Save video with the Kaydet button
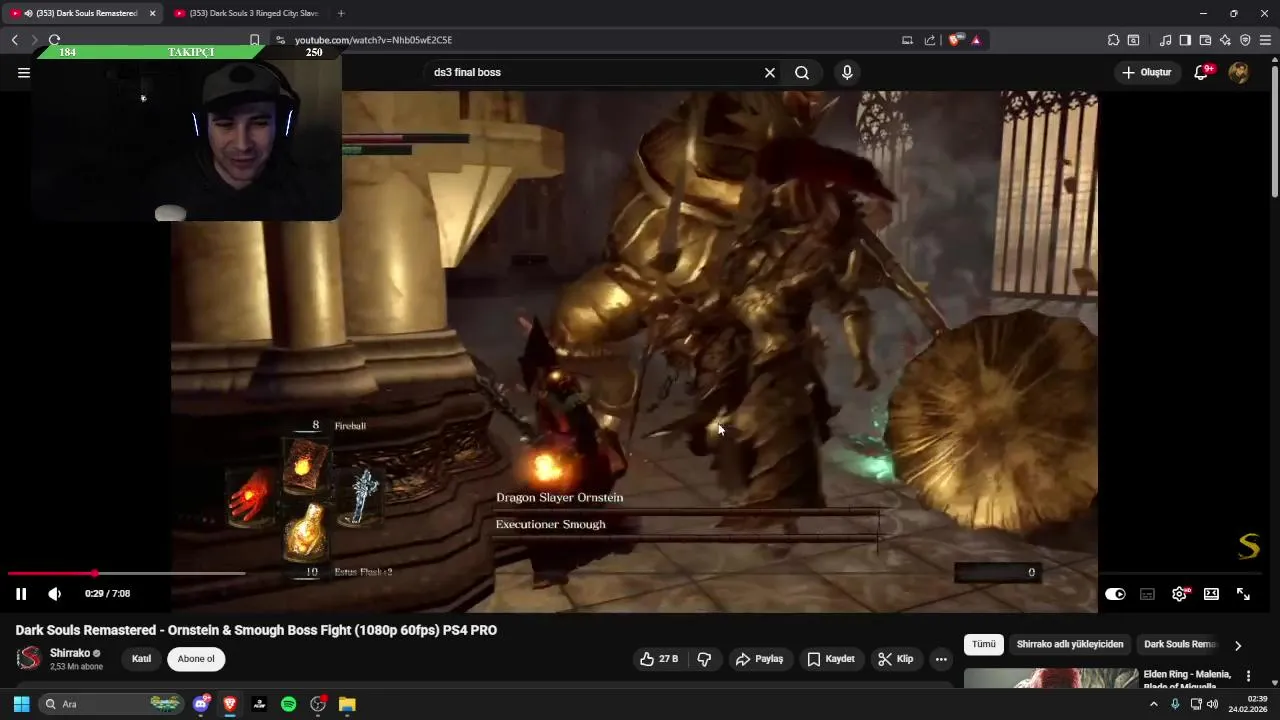Image resolution: width=1280 pixels, height=720 pixels. (831, 659)
